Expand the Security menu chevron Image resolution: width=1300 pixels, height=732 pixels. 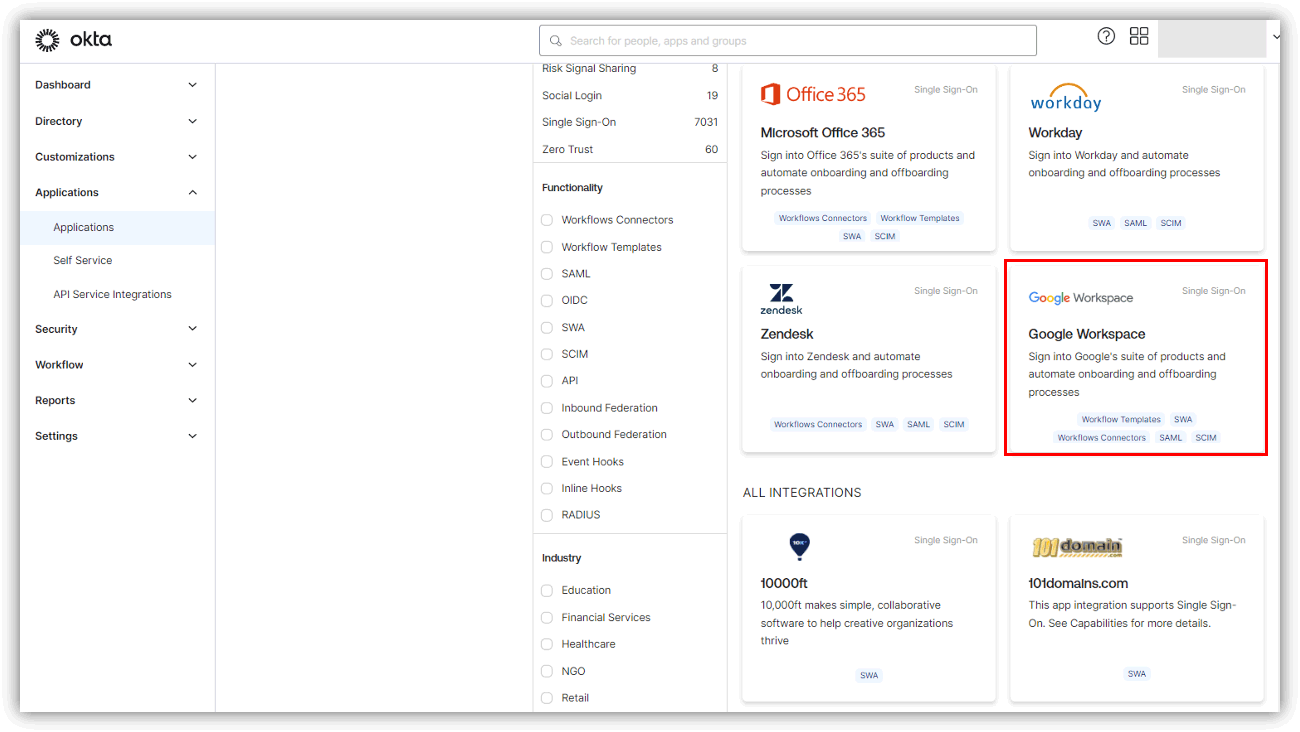tap(193, 329)
